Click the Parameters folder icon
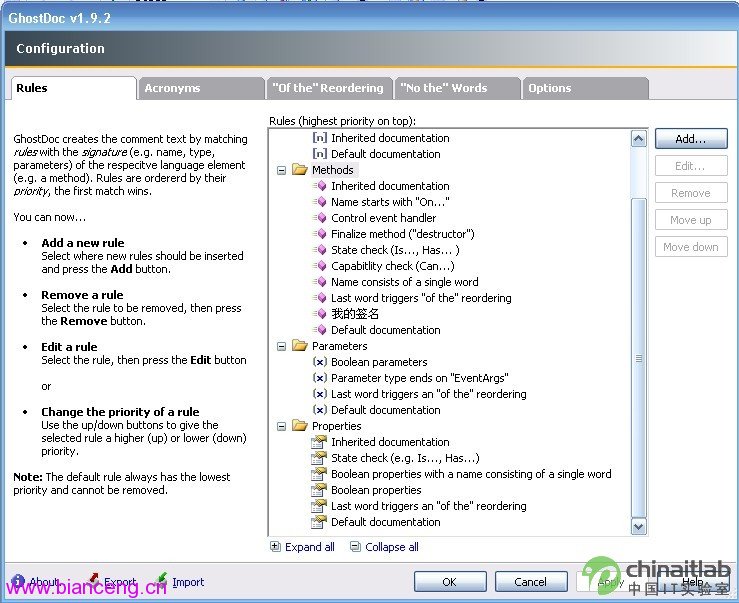Viewport: 739px width, 603px height. 300,346
